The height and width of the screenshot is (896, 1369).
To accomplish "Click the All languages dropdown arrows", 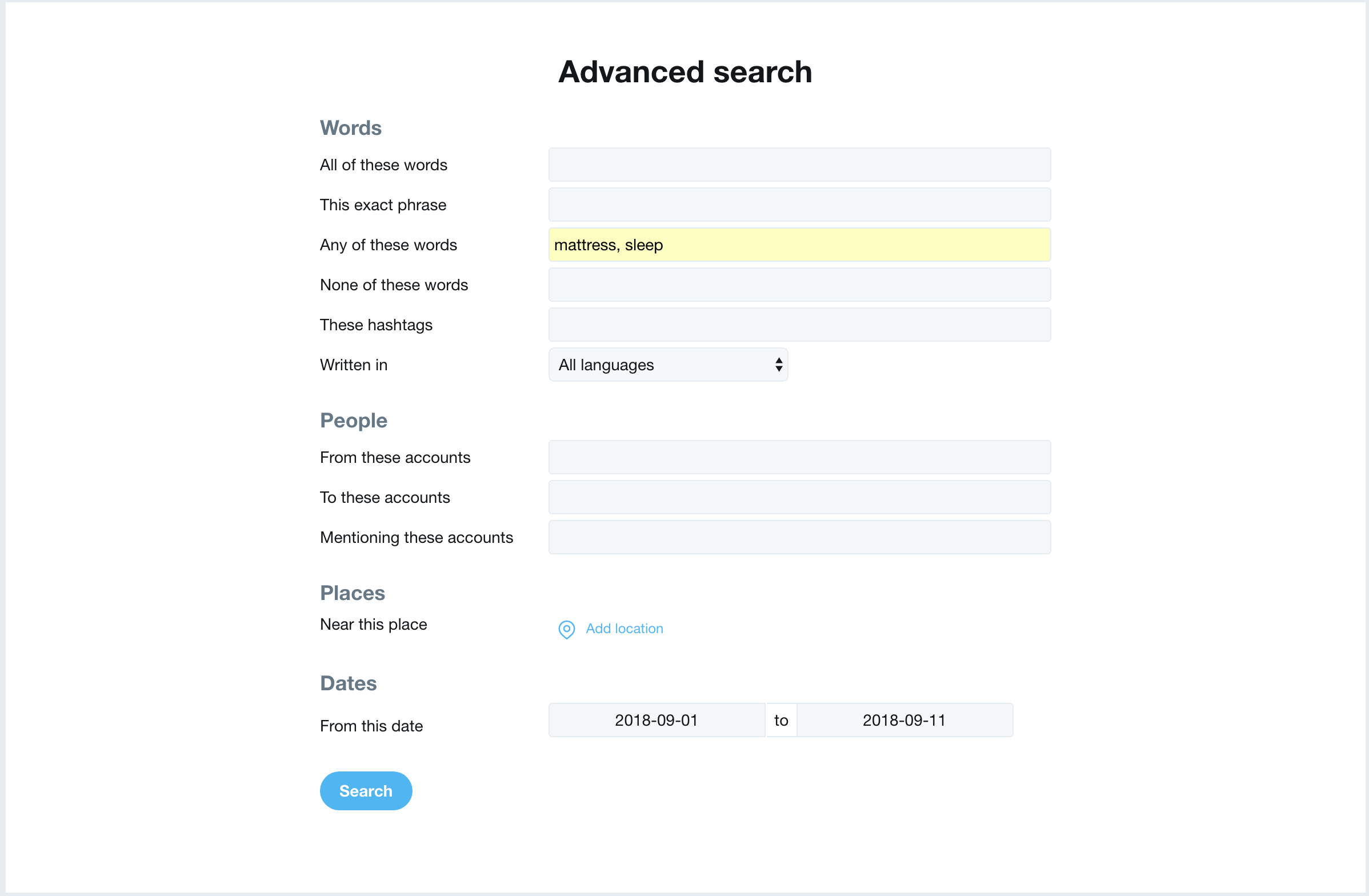I will pyautogui.click(x=778, y=365).
